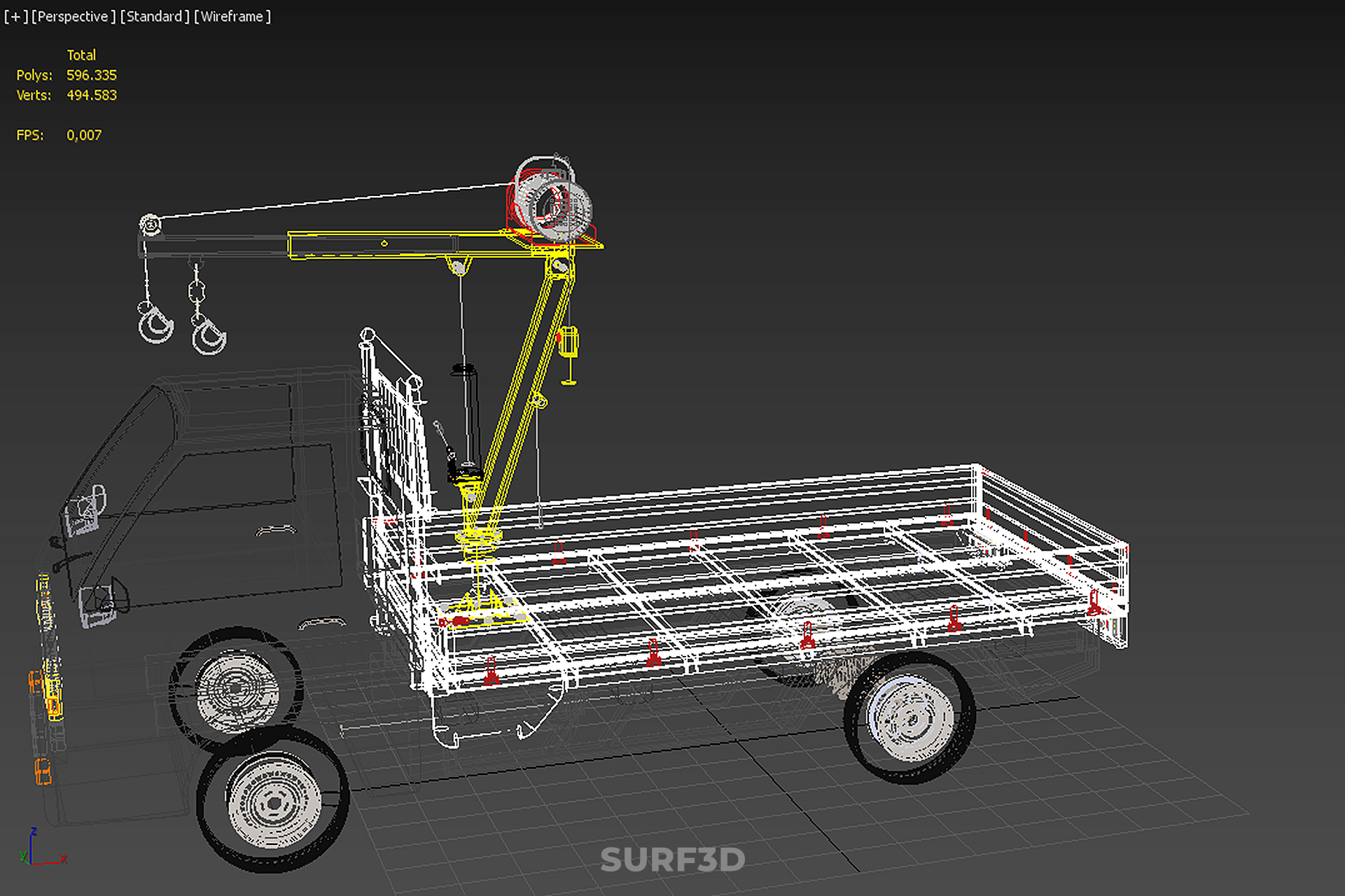This screenshot has width=1345, height=896.
Task: Select the pulley at the boom tip
Action: 150,224
